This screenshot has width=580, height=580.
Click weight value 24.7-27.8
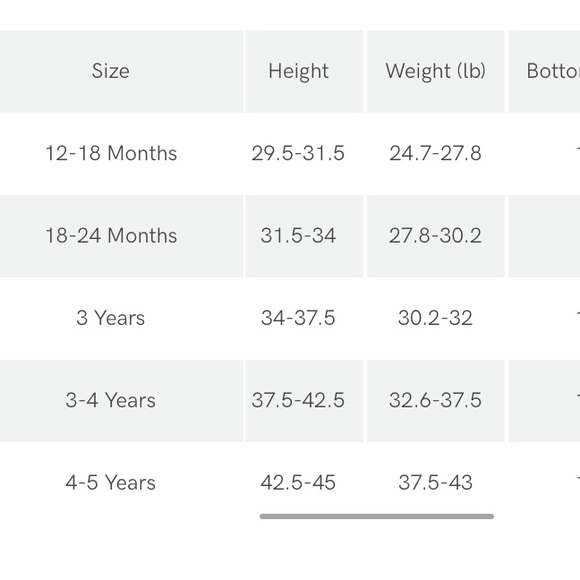pos(435,153)
